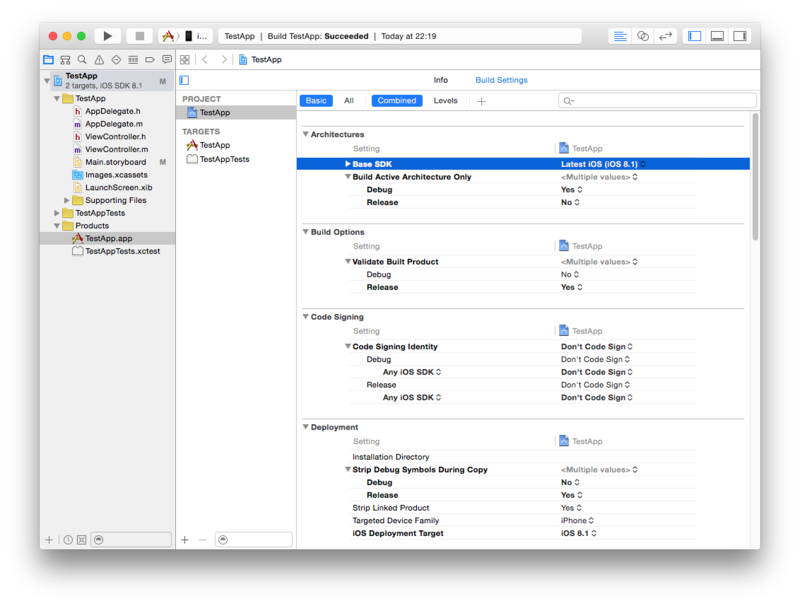
Task: Click the targets filter field
Action: tap(254, 540)
